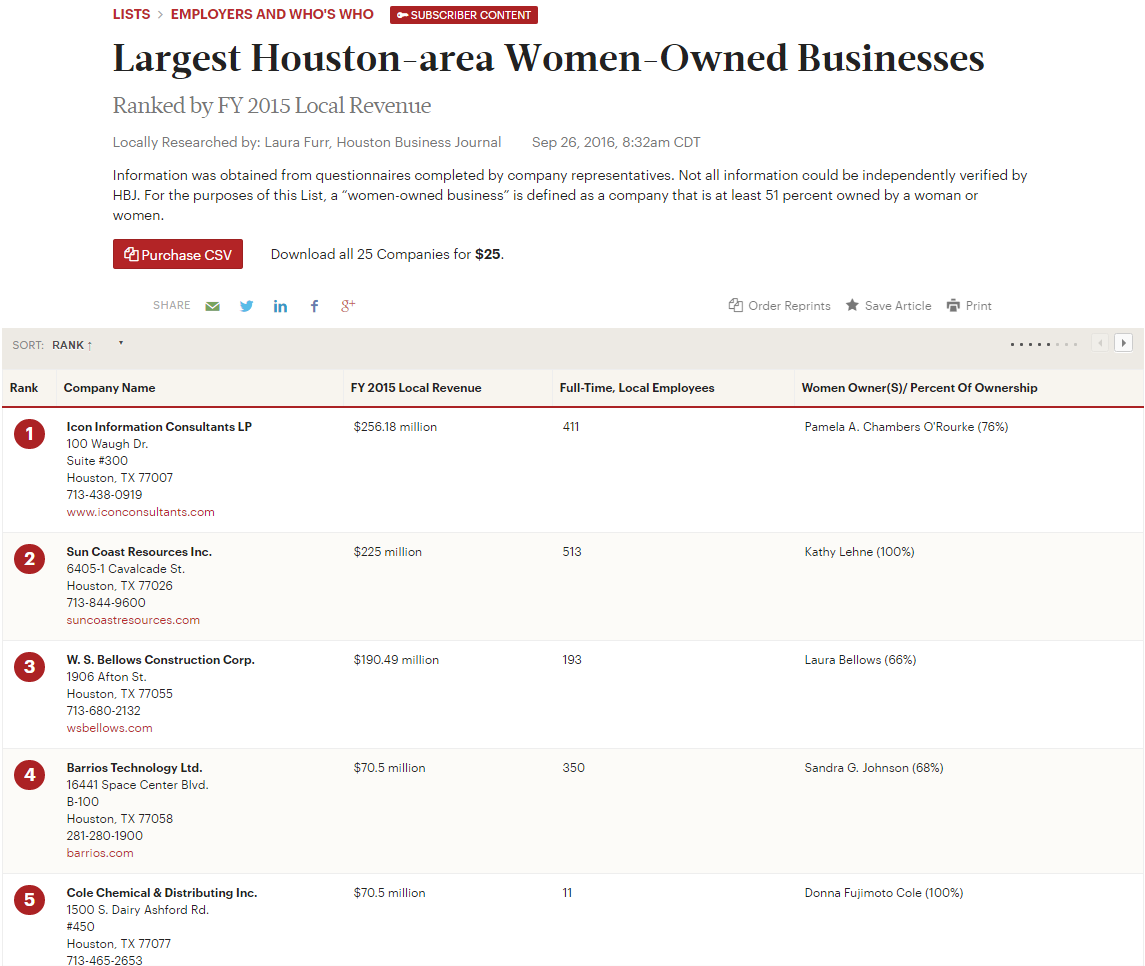This screenshot has width=1145, height=966.
Task: Select the rank 3 badge
Action: pos(29,667)
